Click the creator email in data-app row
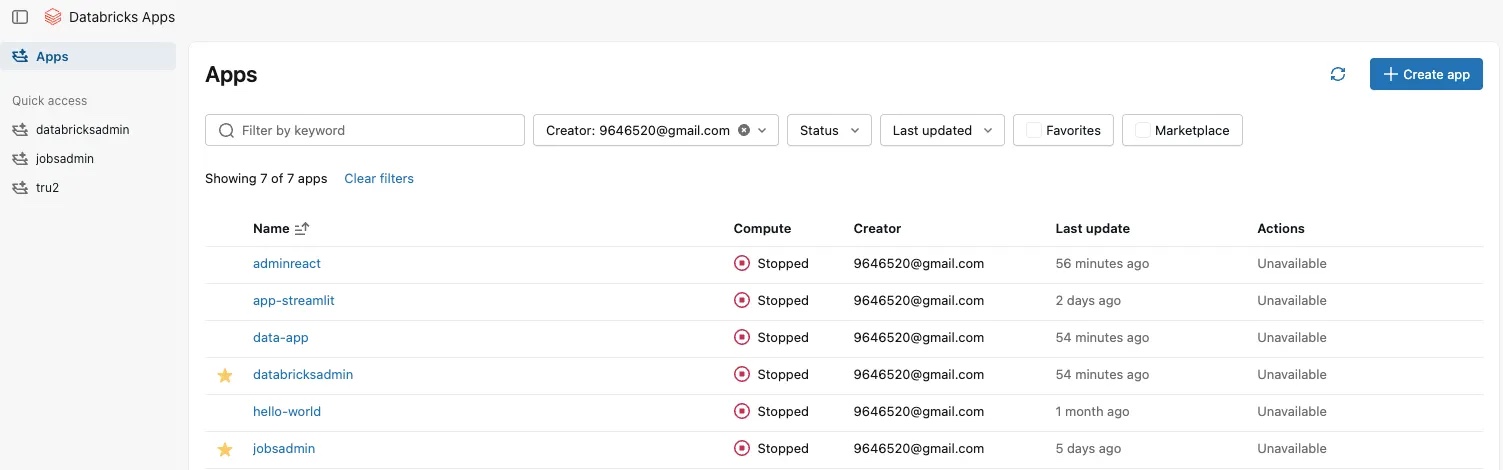1503x470 pixels. (919, 338)
